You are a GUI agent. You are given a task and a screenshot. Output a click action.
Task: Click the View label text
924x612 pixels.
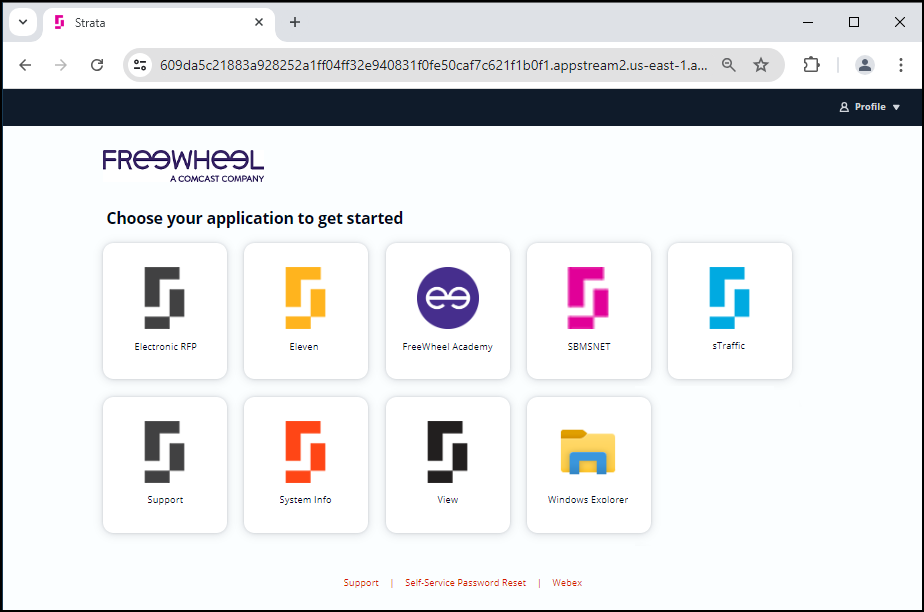[x=448, y=499]
